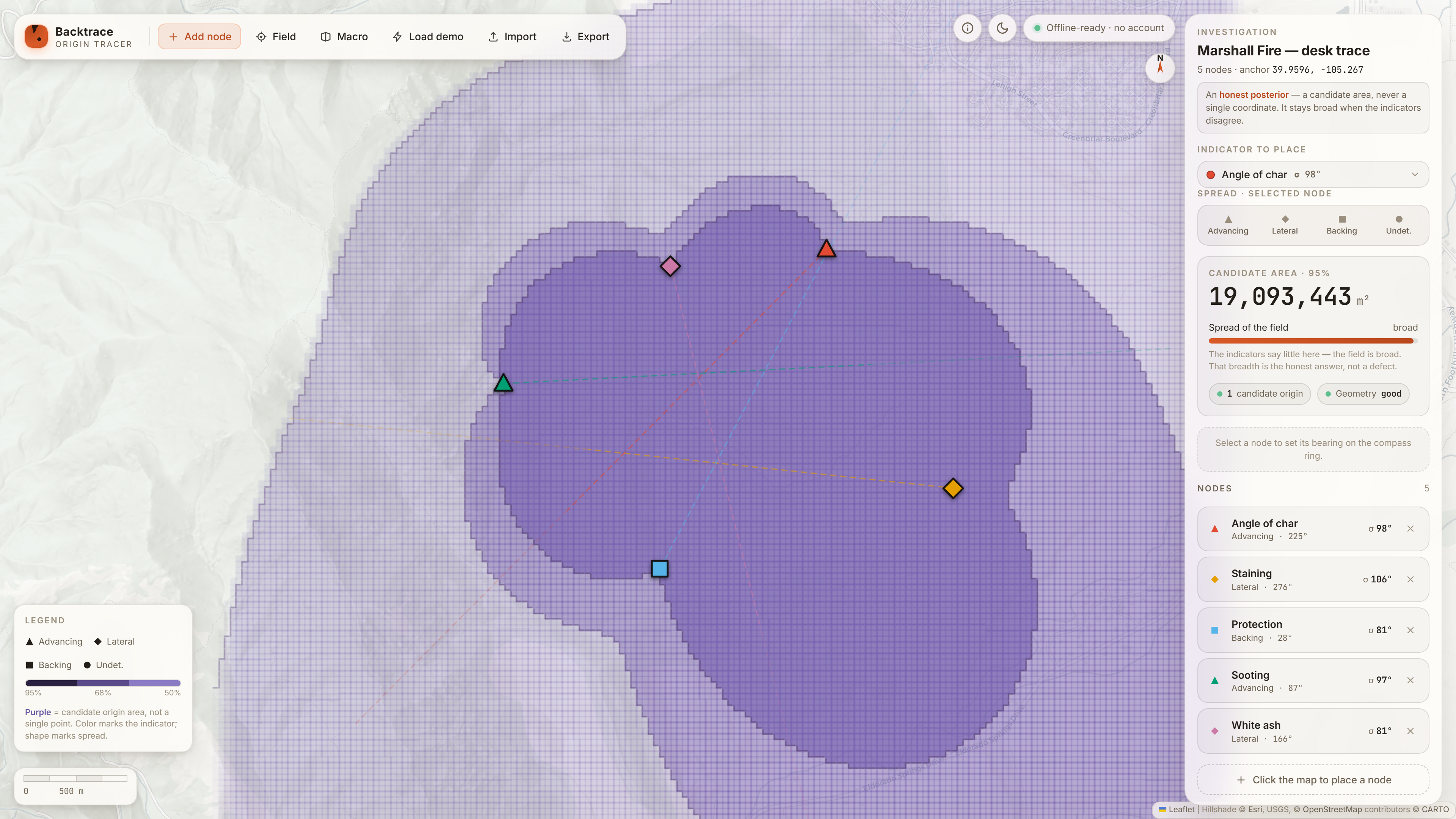Open the Field view
The width and height of the screenshot is (1456, 819).
tap(276, 37)
